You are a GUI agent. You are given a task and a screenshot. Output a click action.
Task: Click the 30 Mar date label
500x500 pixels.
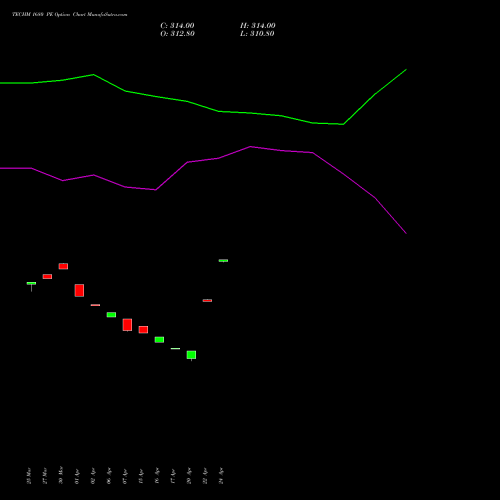(61, 475)
